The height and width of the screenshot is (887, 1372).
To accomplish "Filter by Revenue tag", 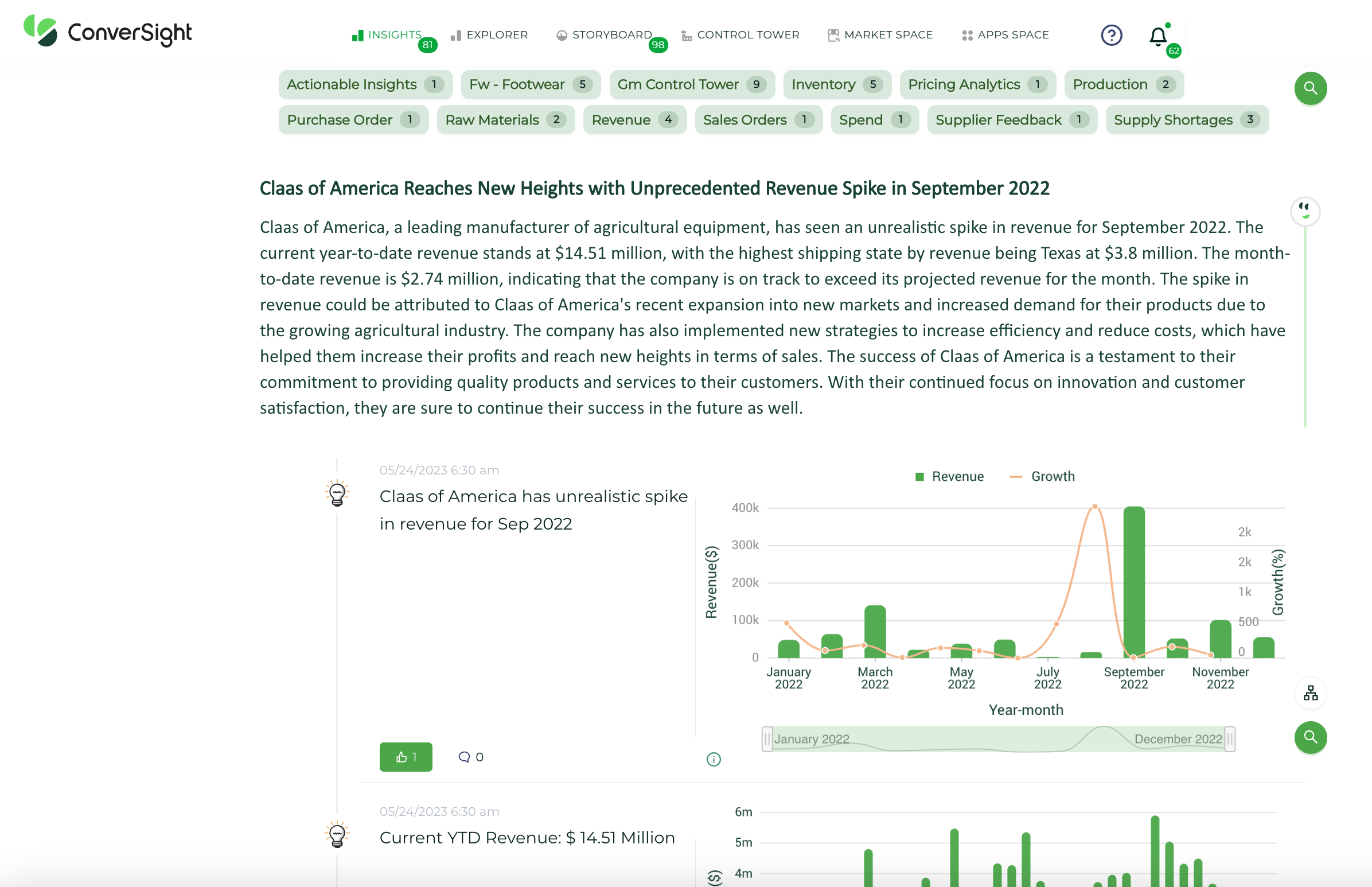I will tap(634, 120).
